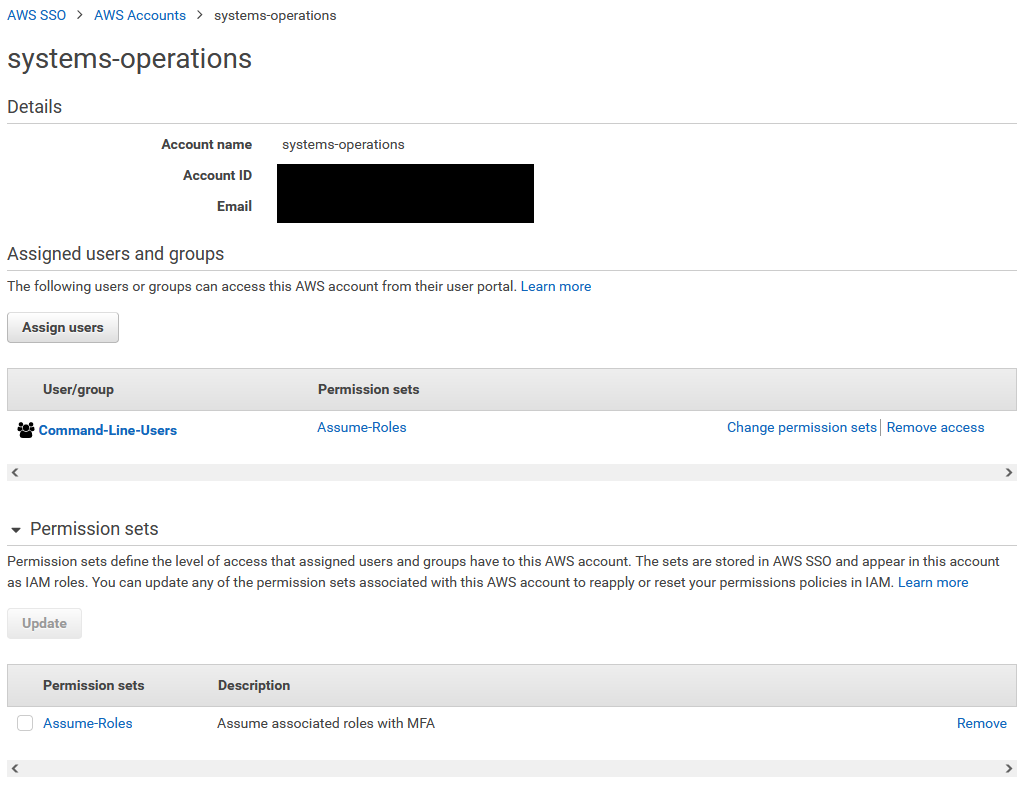Image resolution: width=1035 pixels, height=801 pixels.
Task: Click the left scroll arrow below Permission sets table
Action: pyautogui.click(x=14, y=767)
